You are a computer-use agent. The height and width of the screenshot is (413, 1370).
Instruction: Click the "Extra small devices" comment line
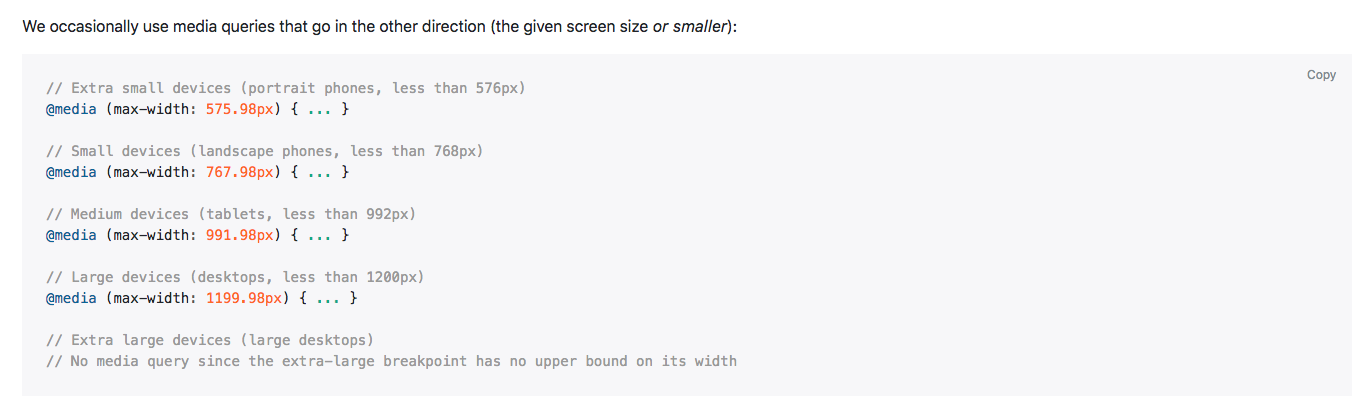286,88
